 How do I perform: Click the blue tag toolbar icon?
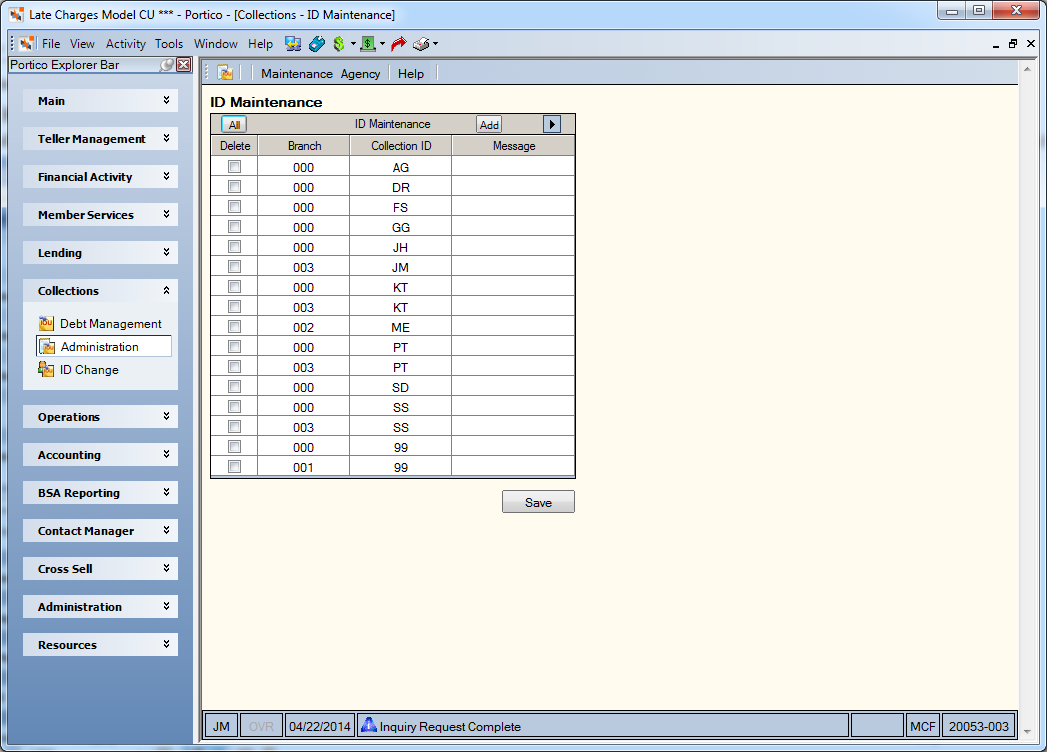[x=317, y=44]
